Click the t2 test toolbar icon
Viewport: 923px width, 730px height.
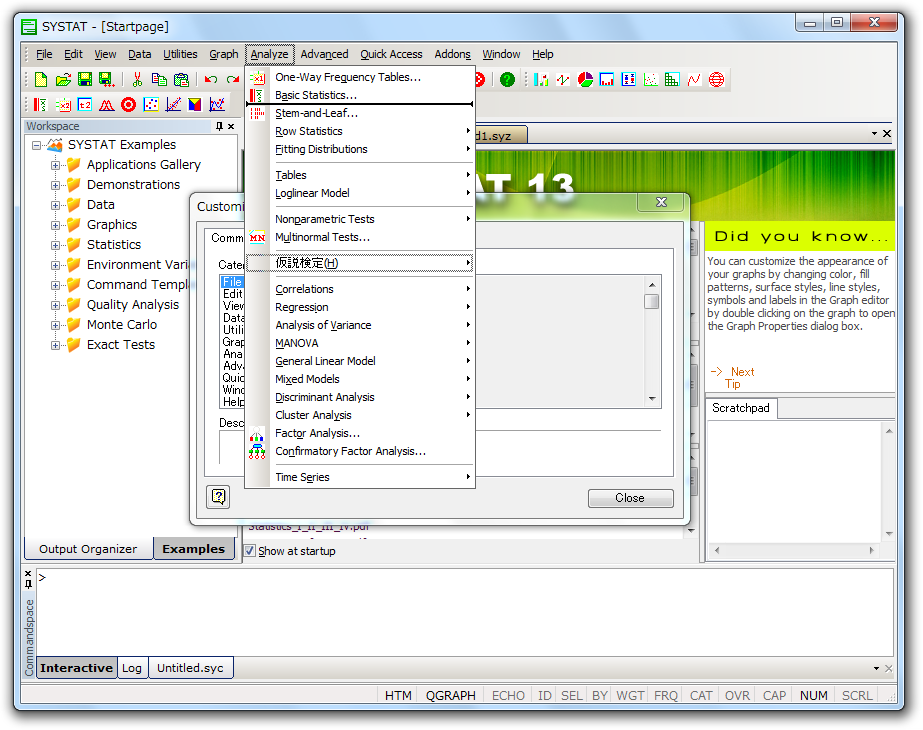(85, 105)
